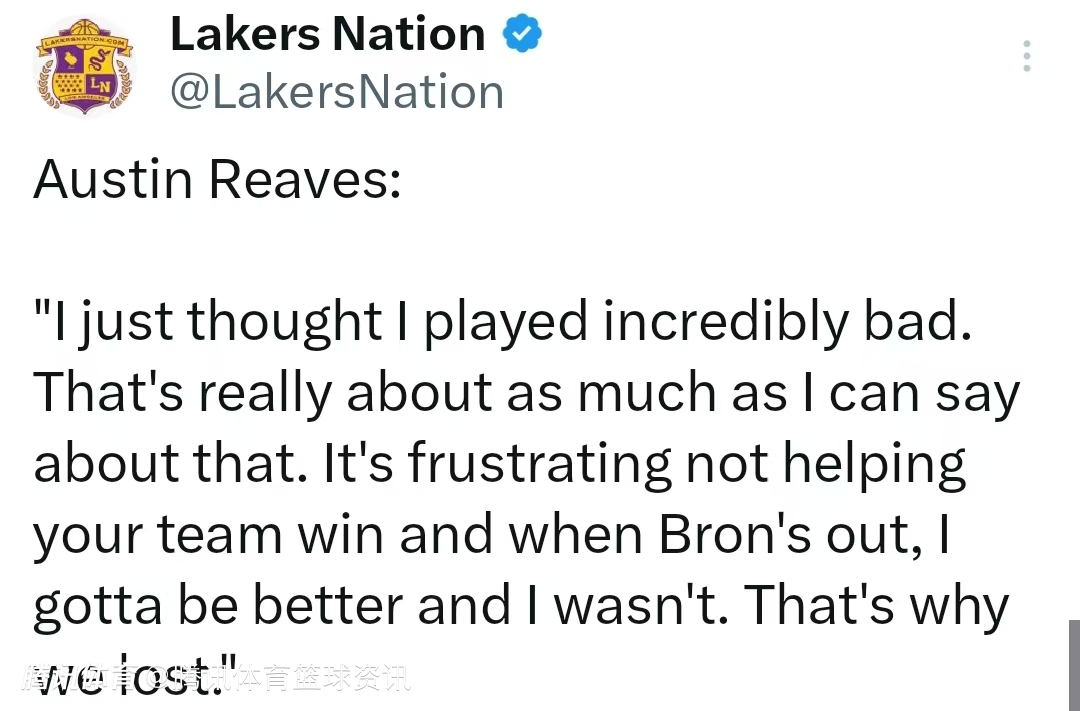Click the Chinese watermark text at the bottom
The height and width of the screenshot is (711, 1080).
(215, 680)
